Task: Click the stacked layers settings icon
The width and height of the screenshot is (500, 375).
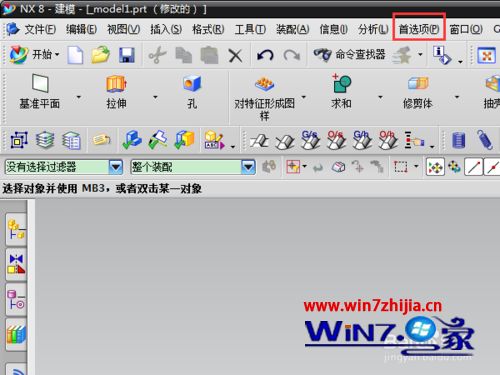Action: click(71, 140)
